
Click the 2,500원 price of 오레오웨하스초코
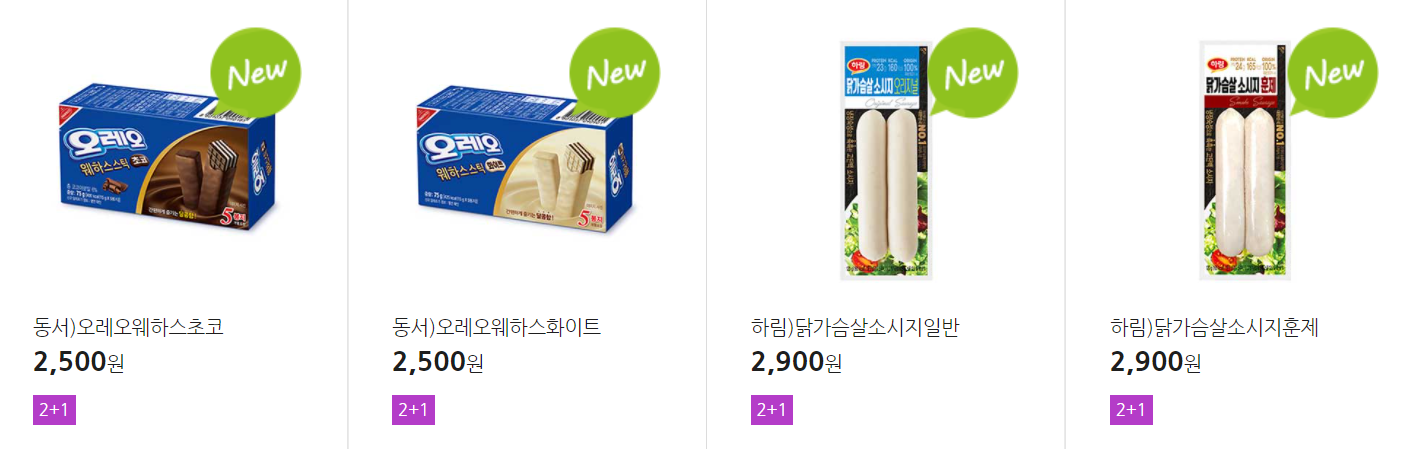pos(79,362)
